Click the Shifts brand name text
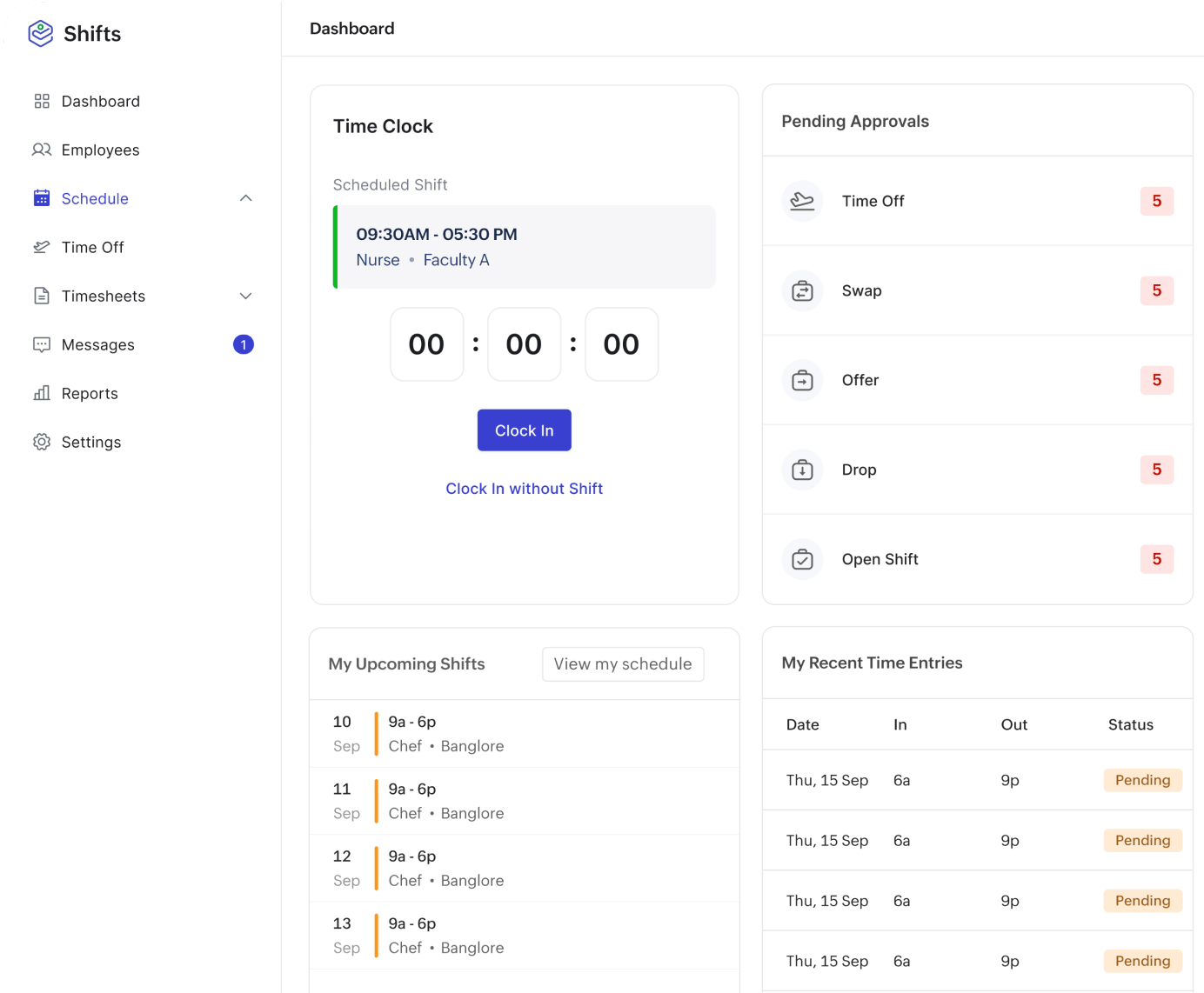Viewport: 1204px width, 993px height. pyautogui.click(x=92, y=34)
